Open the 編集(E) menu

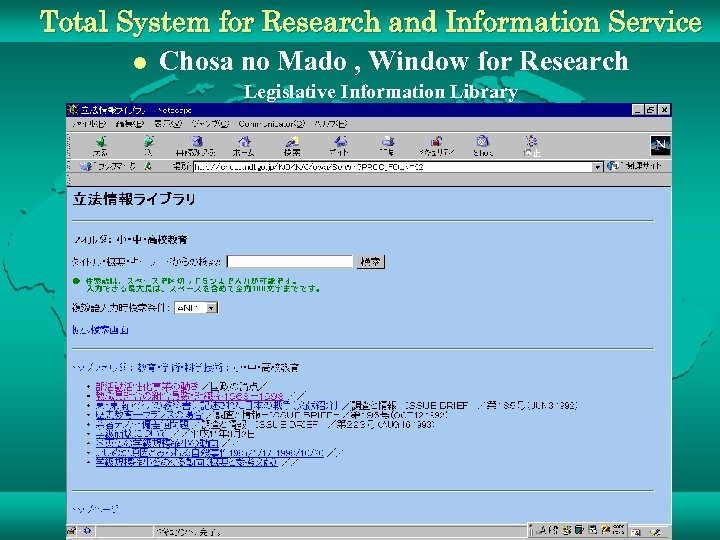coord(130,124)
